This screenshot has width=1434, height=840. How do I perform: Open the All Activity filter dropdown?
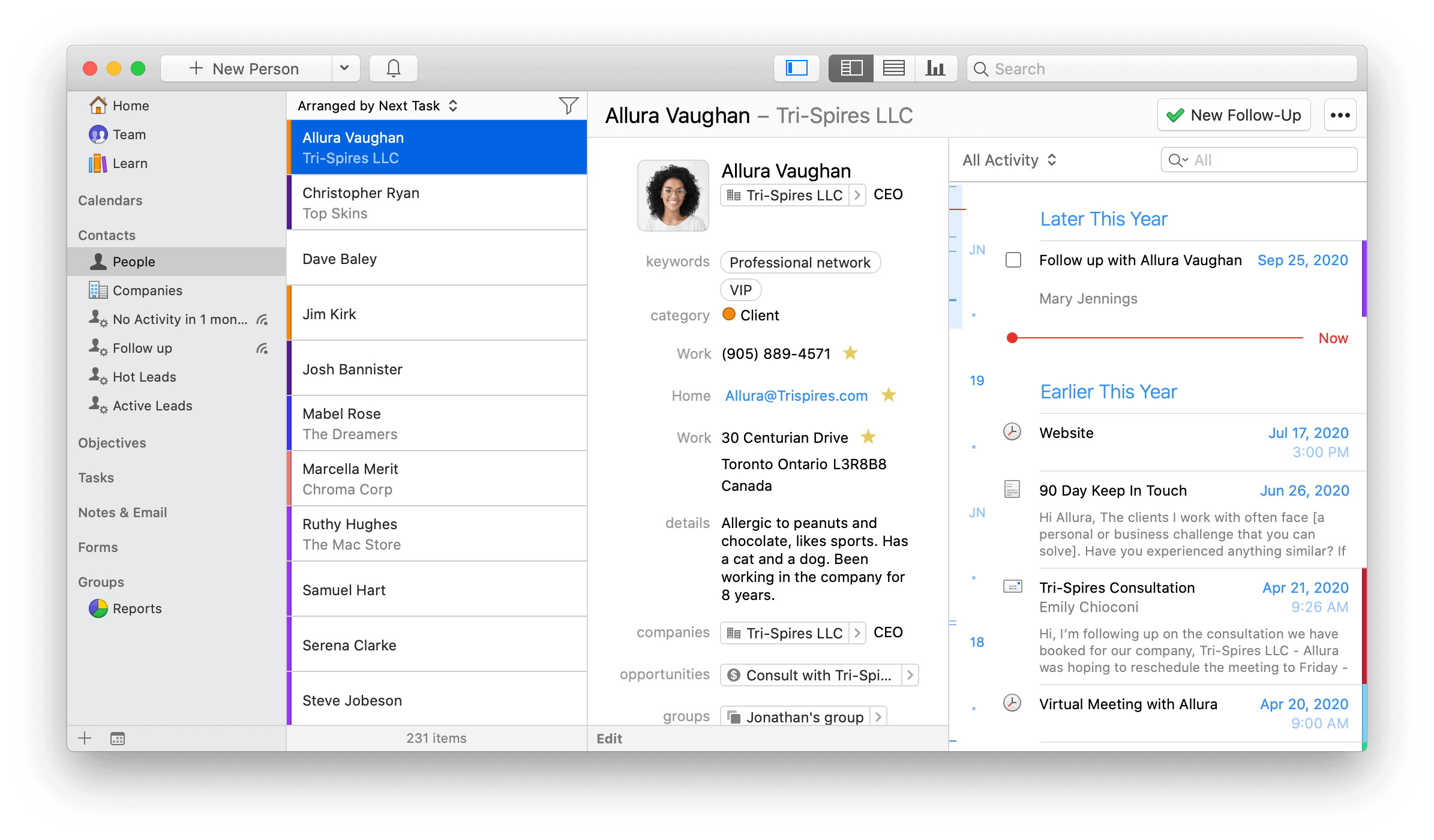pos(1010,160)
